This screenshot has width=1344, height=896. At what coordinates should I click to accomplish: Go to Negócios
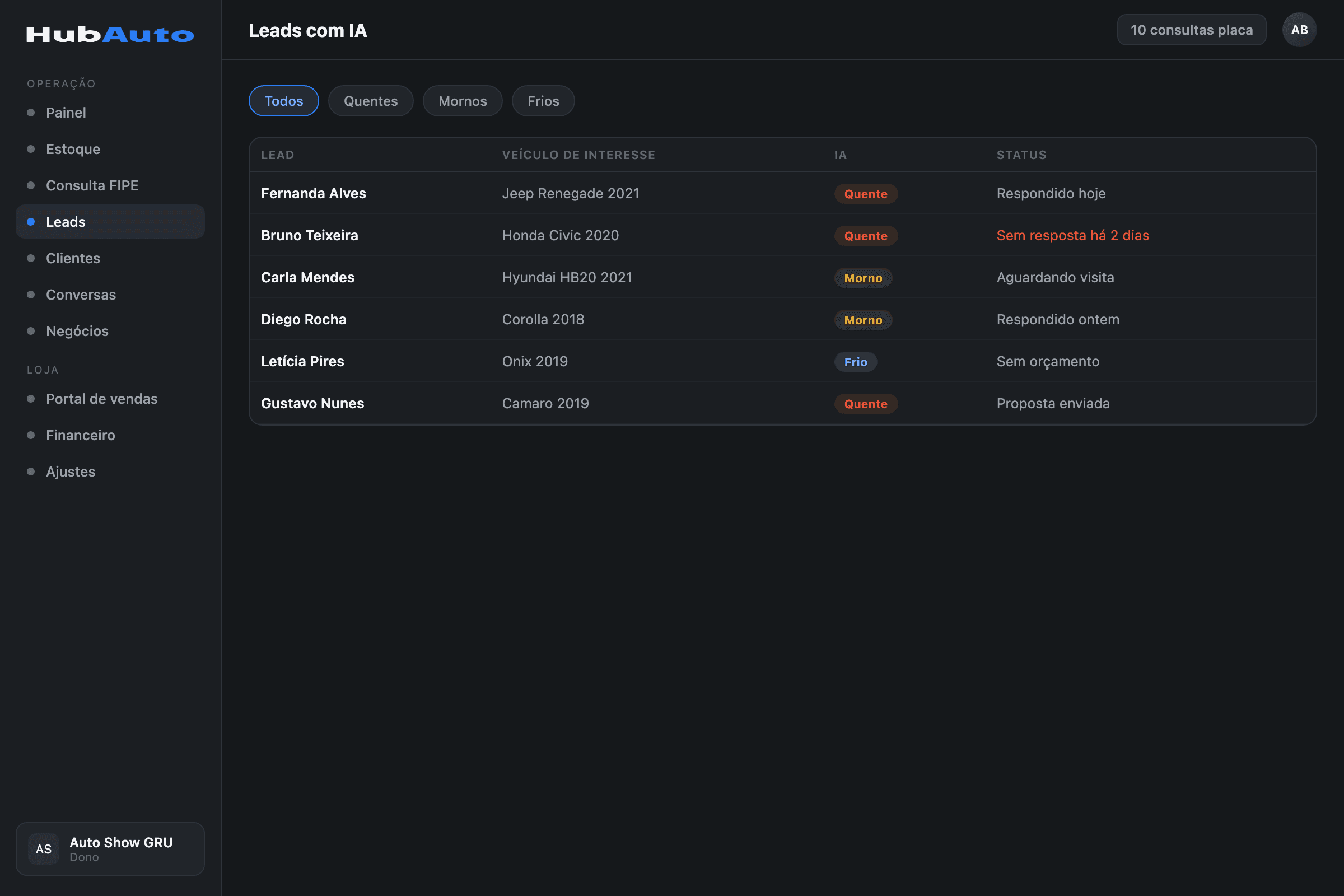(x=110, y=331)
